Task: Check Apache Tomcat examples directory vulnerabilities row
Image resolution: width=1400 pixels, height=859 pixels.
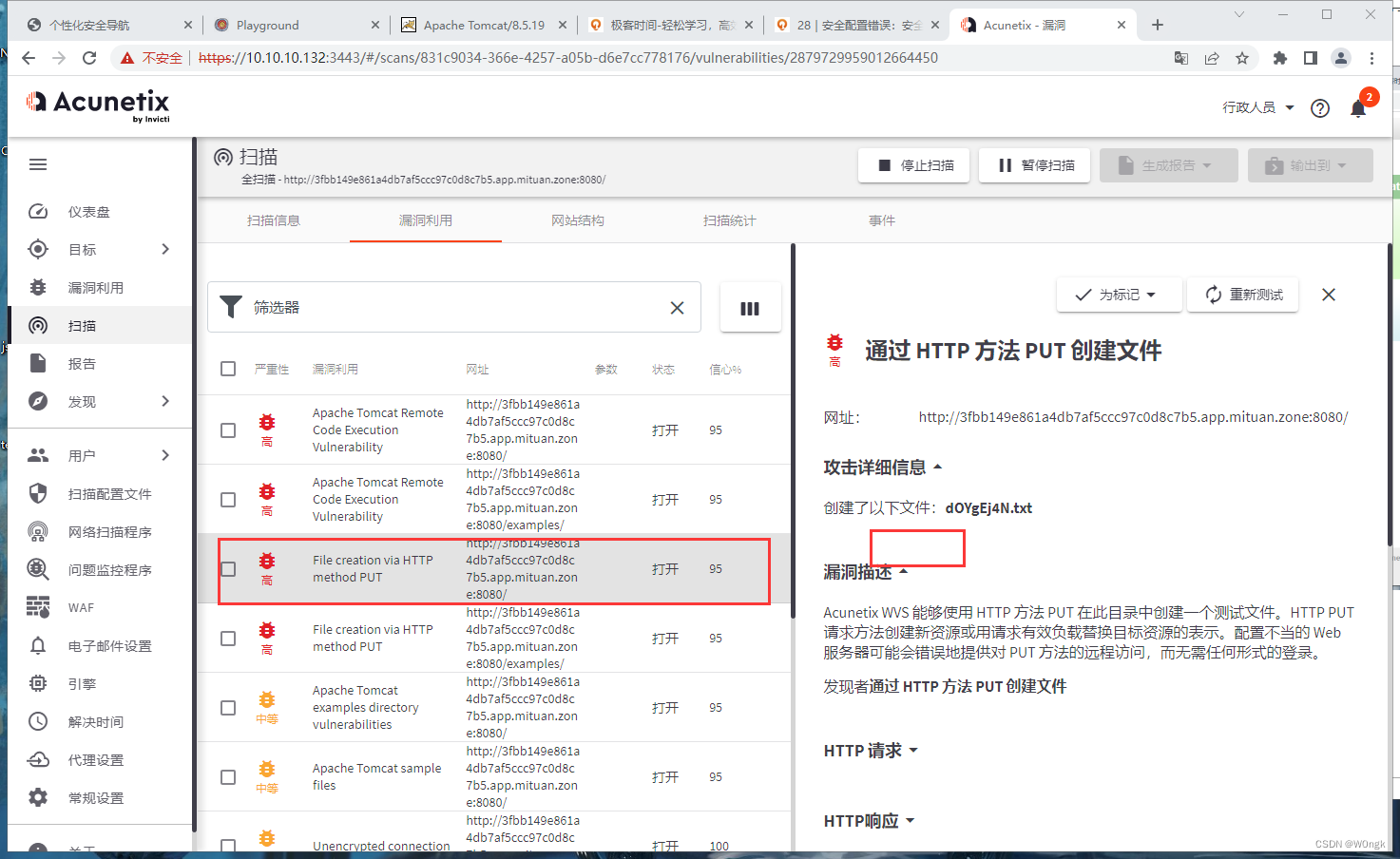Action: [228, 708]
